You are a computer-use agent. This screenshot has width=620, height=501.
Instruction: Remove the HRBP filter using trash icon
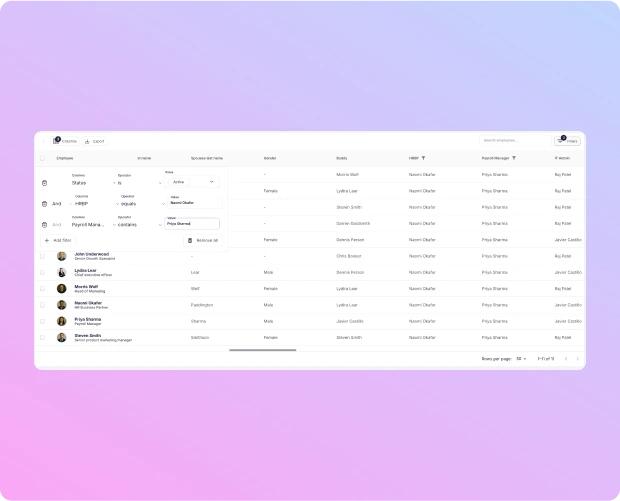point(45,204)
